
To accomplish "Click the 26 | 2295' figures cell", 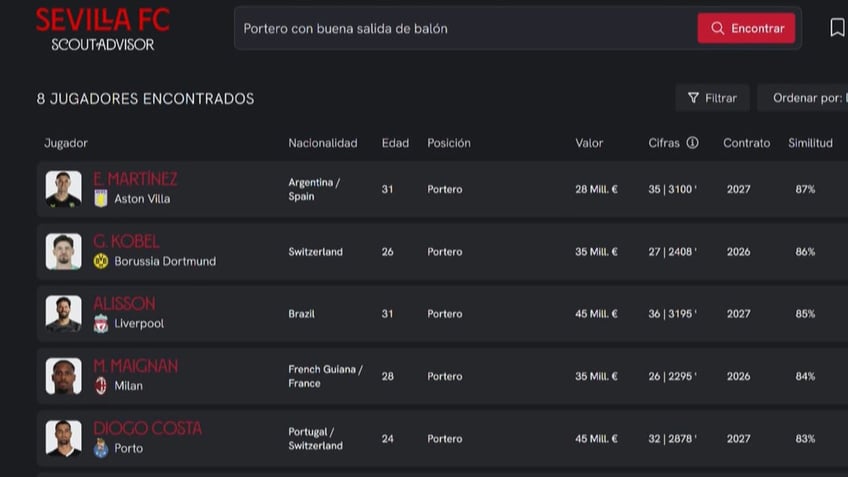I will tap(673, 376).
